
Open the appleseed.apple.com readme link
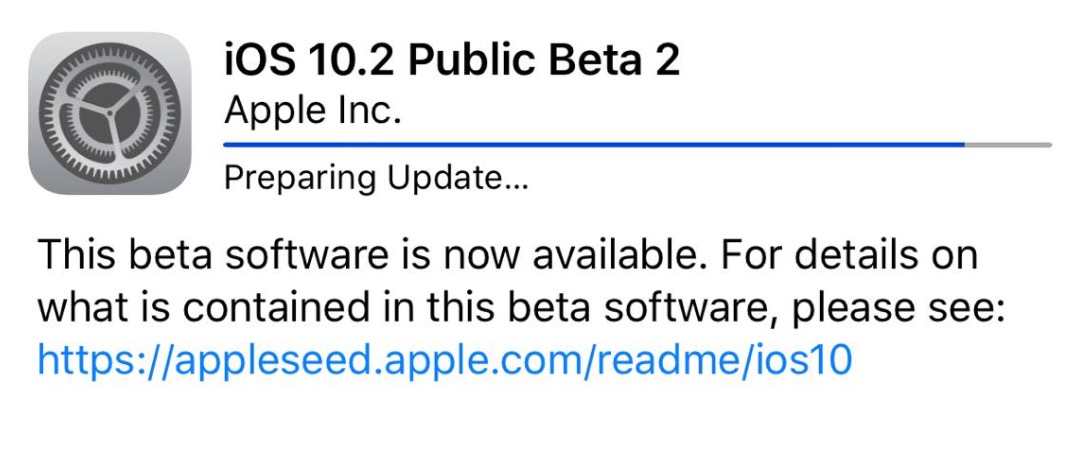pyautogui.click(x=445, y=360)
